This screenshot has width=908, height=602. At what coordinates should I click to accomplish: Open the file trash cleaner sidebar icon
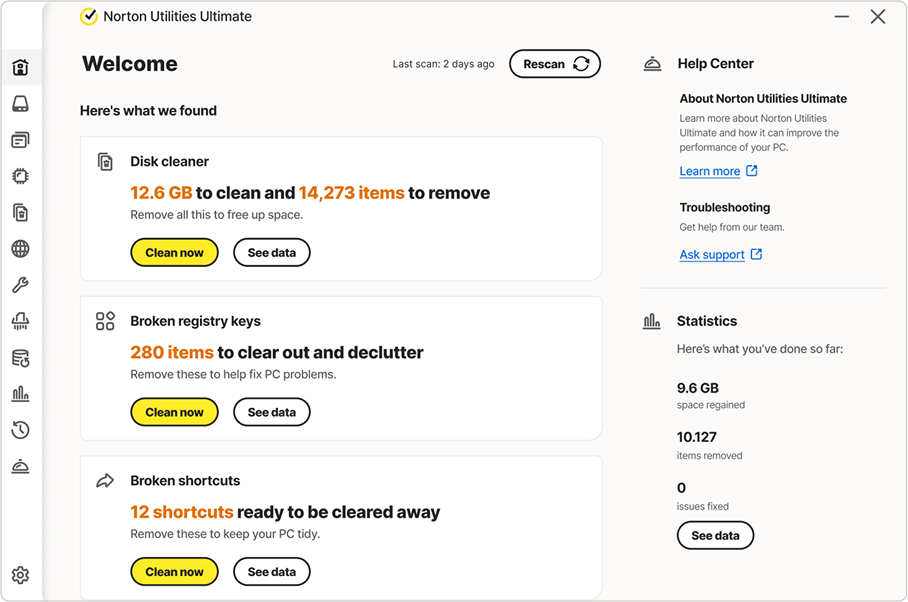click(20, 212)
